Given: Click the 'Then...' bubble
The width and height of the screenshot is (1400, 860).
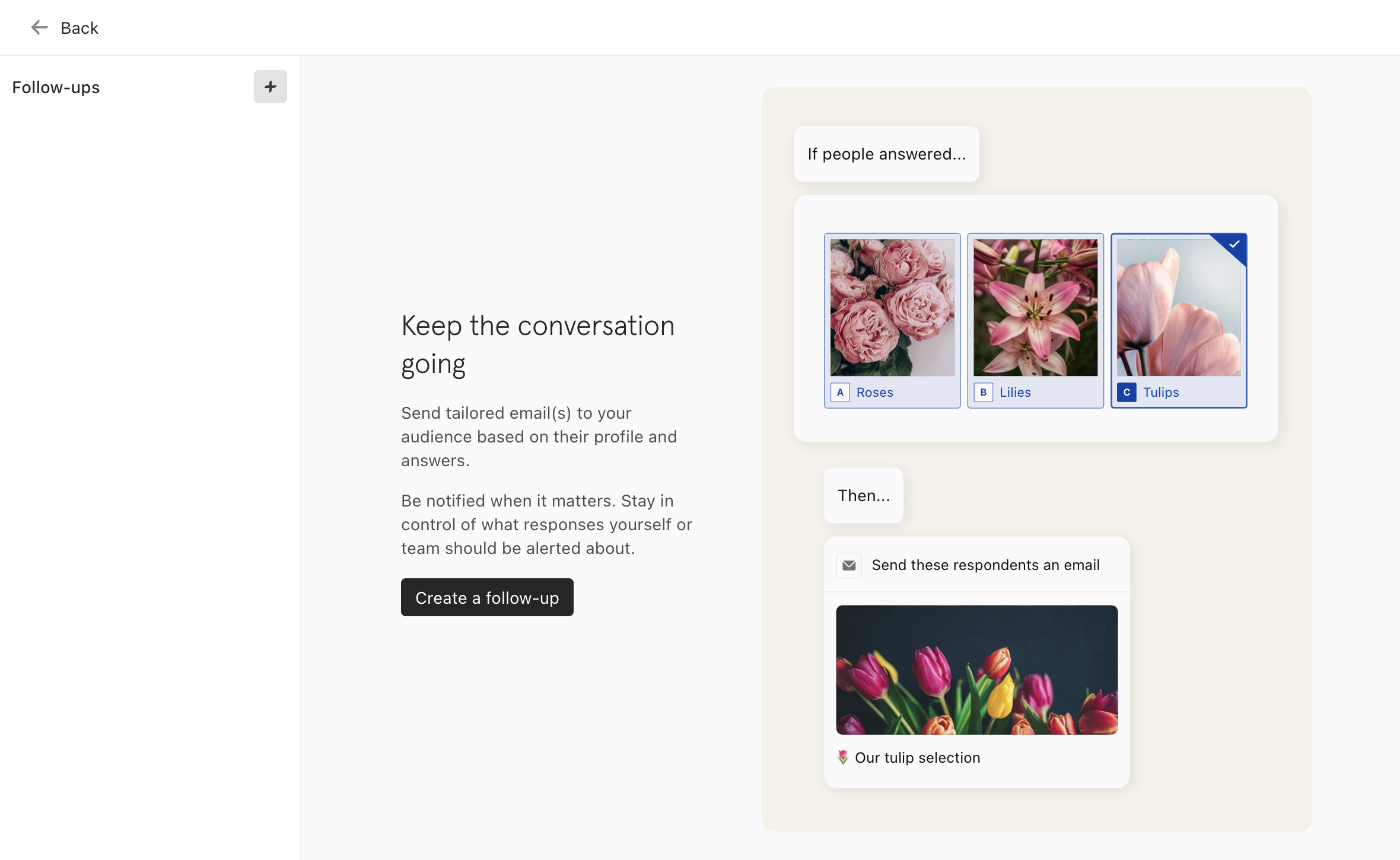Looking at the screenshot, I should pyautogui.click(x=864, y=495).
